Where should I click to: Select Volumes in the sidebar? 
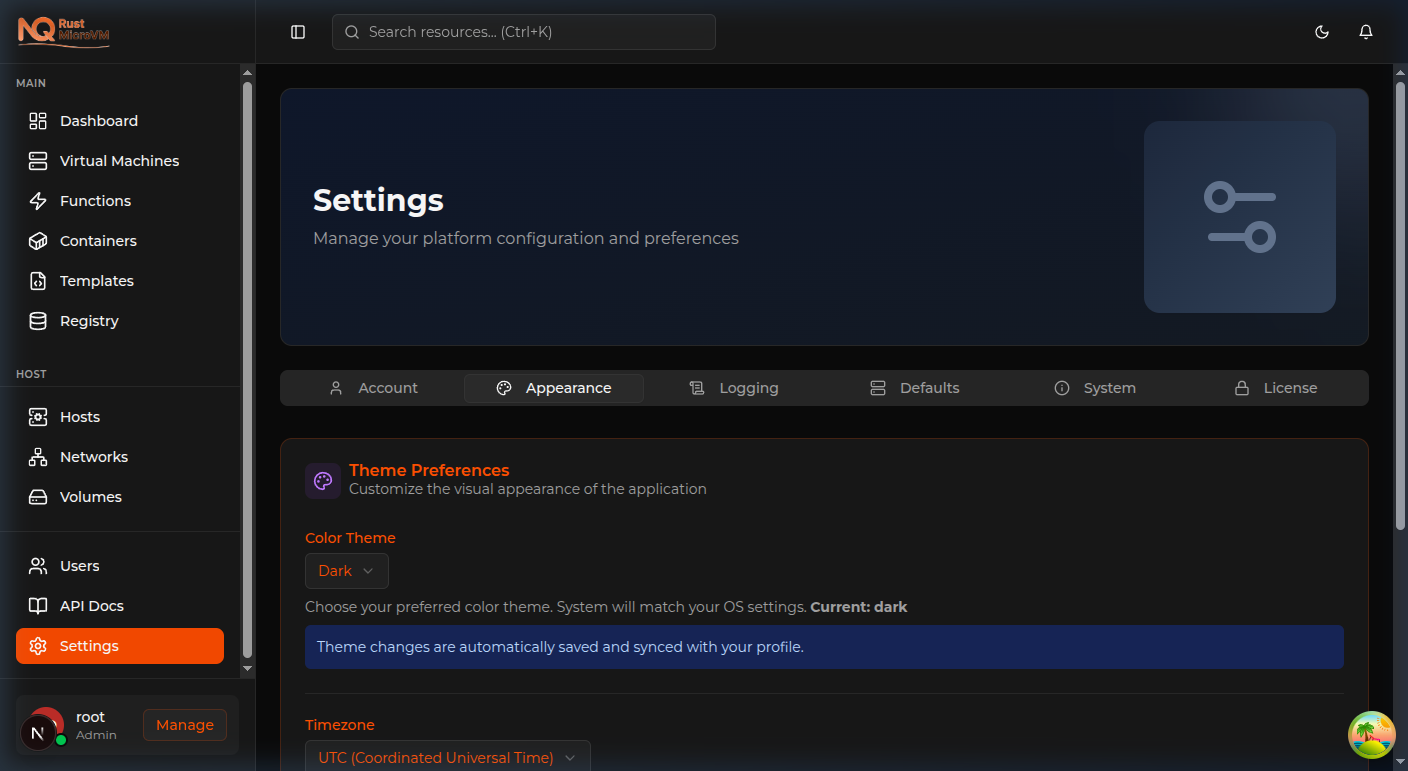[x=90, y=496]
